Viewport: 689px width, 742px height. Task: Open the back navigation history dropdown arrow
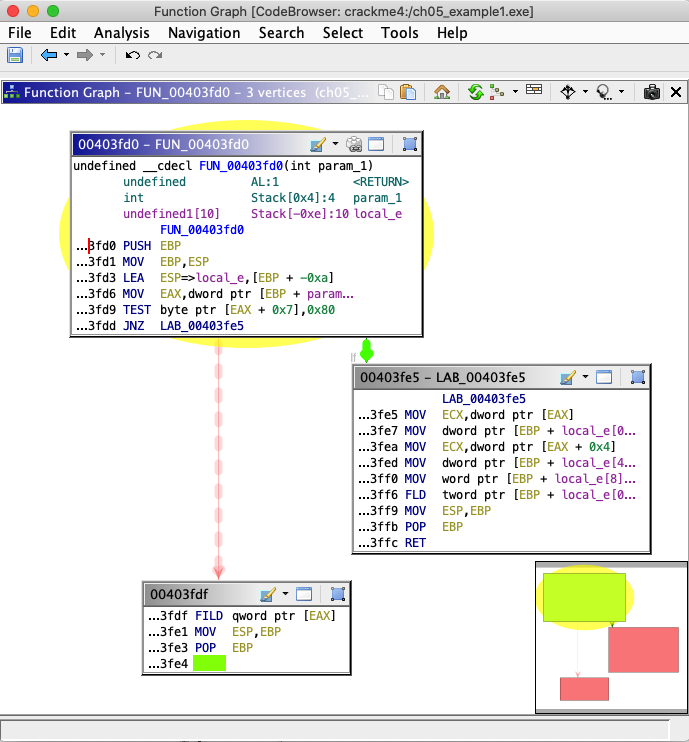point(67,55)
